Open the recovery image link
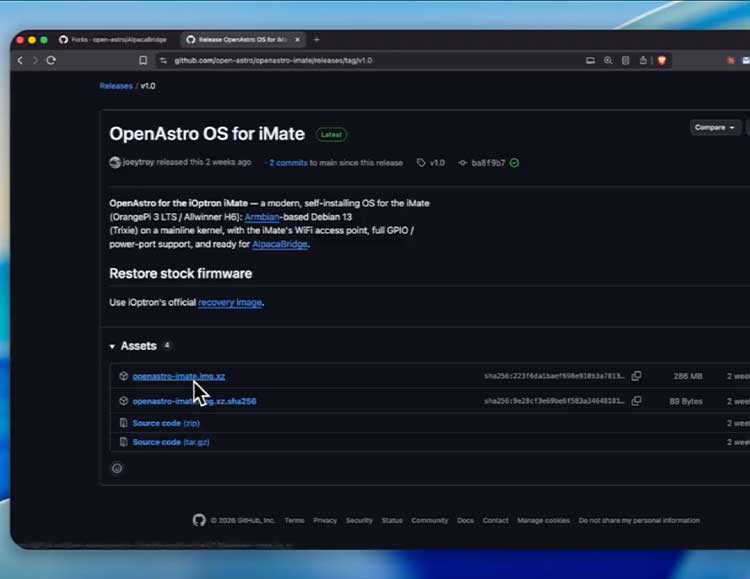 [x=230, y=302]
